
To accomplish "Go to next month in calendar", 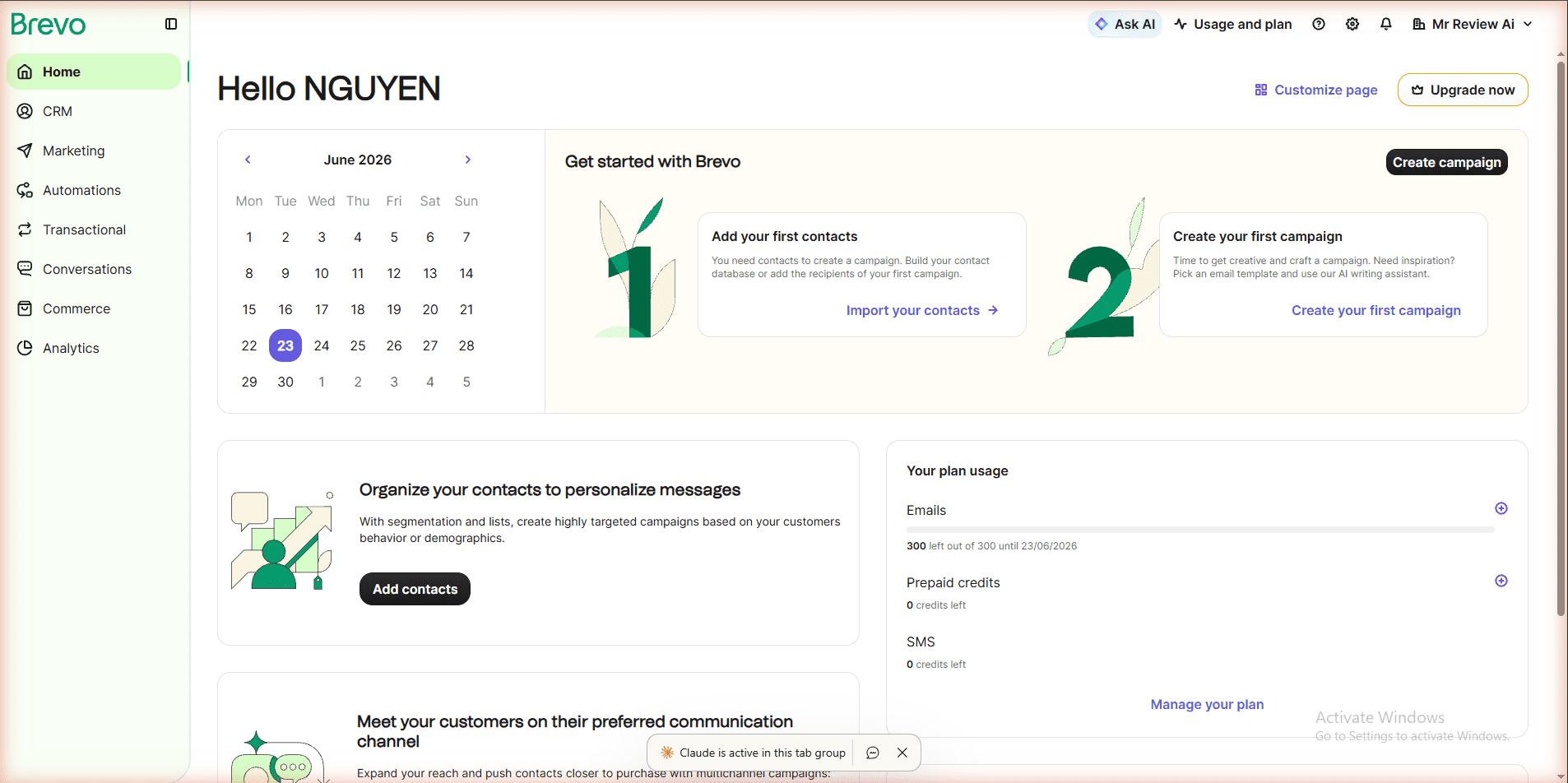I will [468, 160].
